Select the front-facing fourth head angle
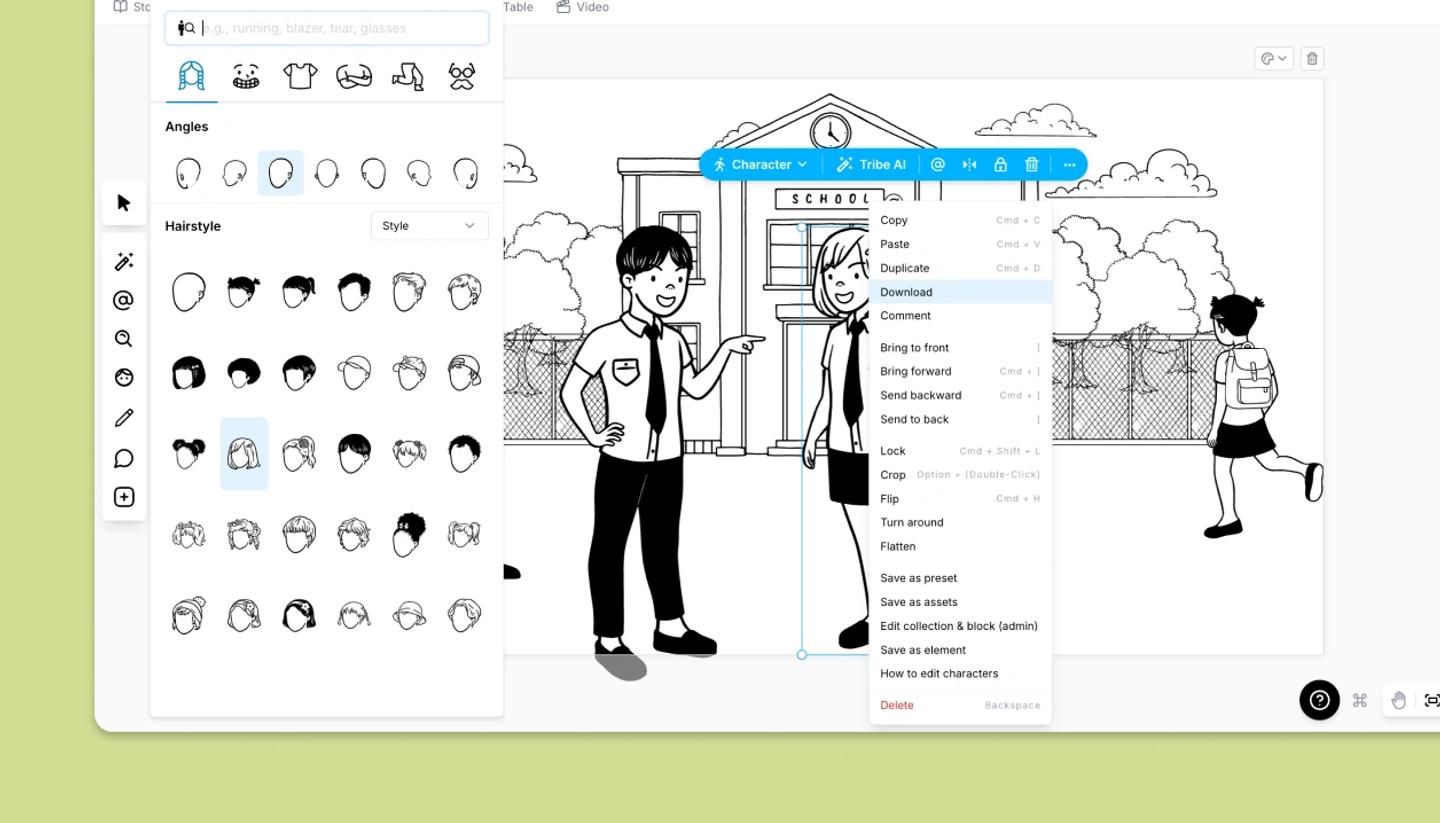Image resolution: width=1440 pixels, height=823 pixels. (326, 173)
